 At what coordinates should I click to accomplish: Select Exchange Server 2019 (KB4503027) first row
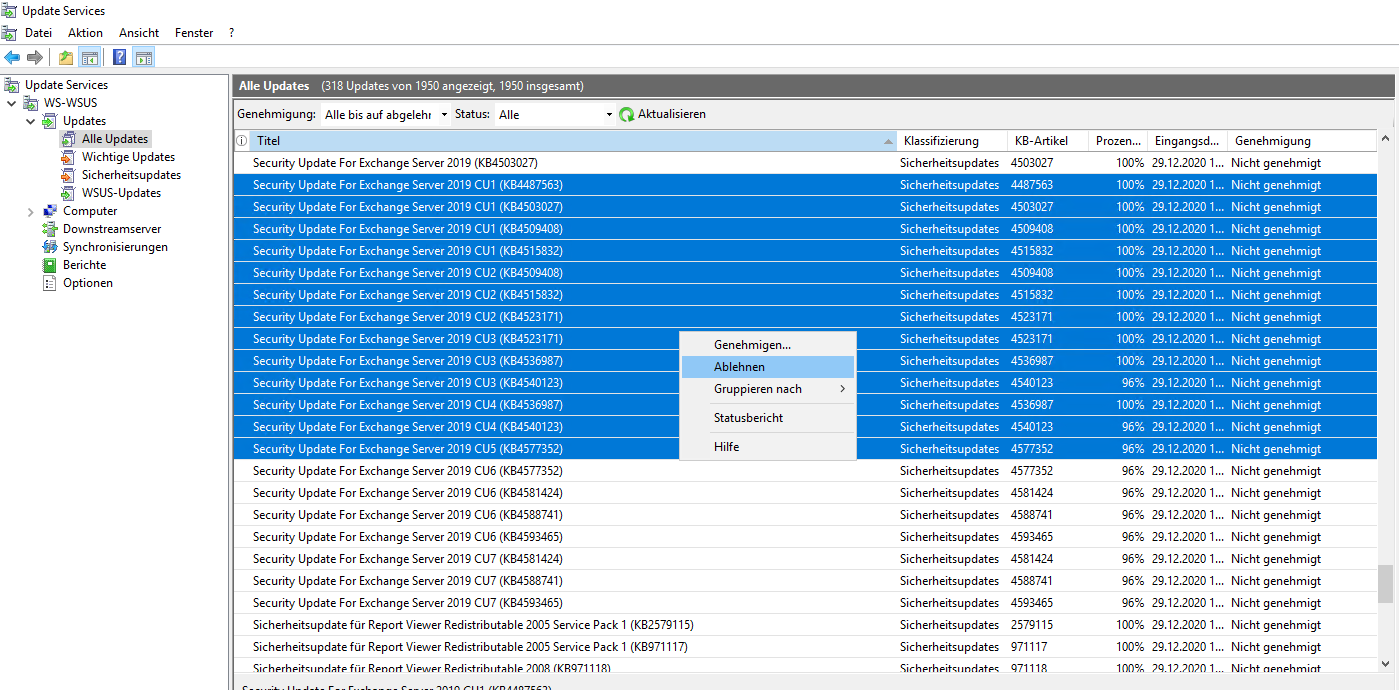[x=805, y=163]
